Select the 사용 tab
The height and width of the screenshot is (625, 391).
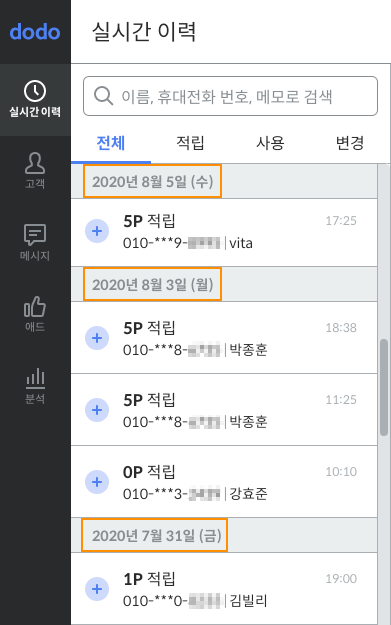270,143
